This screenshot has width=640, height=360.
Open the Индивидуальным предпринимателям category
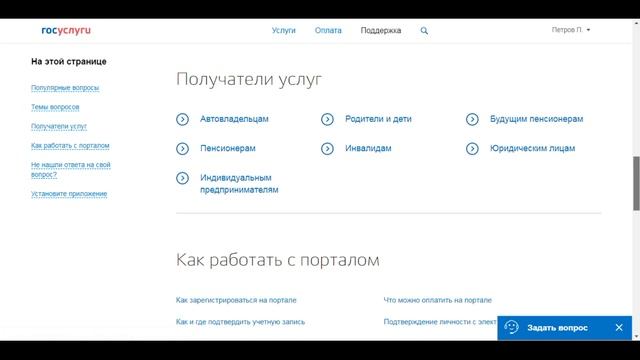(x=239, y=184)
